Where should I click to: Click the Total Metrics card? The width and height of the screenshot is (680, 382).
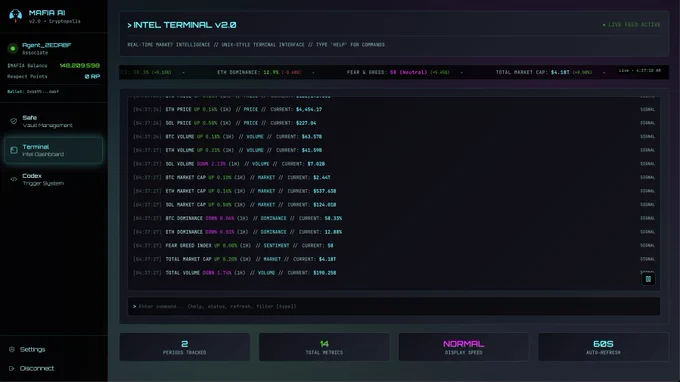click(x=324, y=347)
